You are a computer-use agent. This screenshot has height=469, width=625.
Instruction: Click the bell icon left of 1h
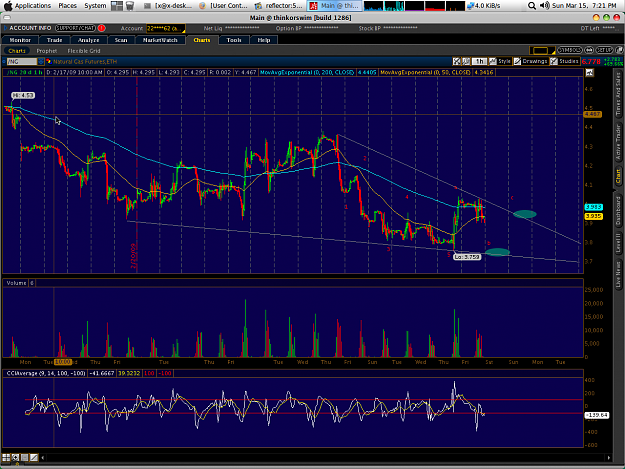tap(466, 61)
